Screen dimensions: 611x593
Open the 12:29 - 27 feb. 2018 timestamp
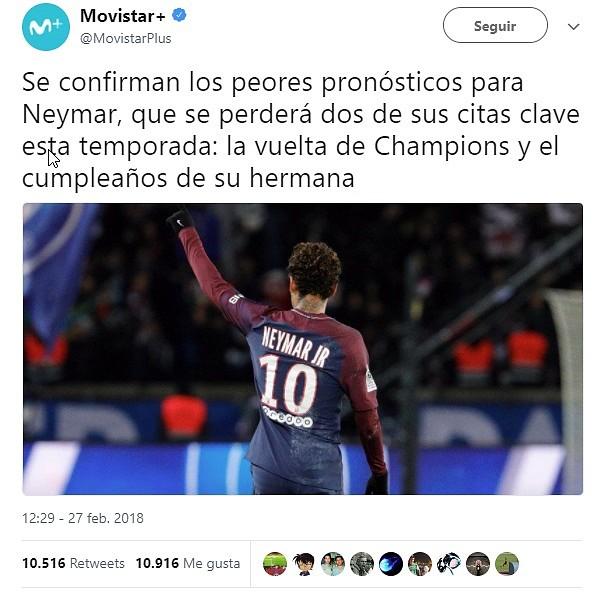click(x=83, y=518)
